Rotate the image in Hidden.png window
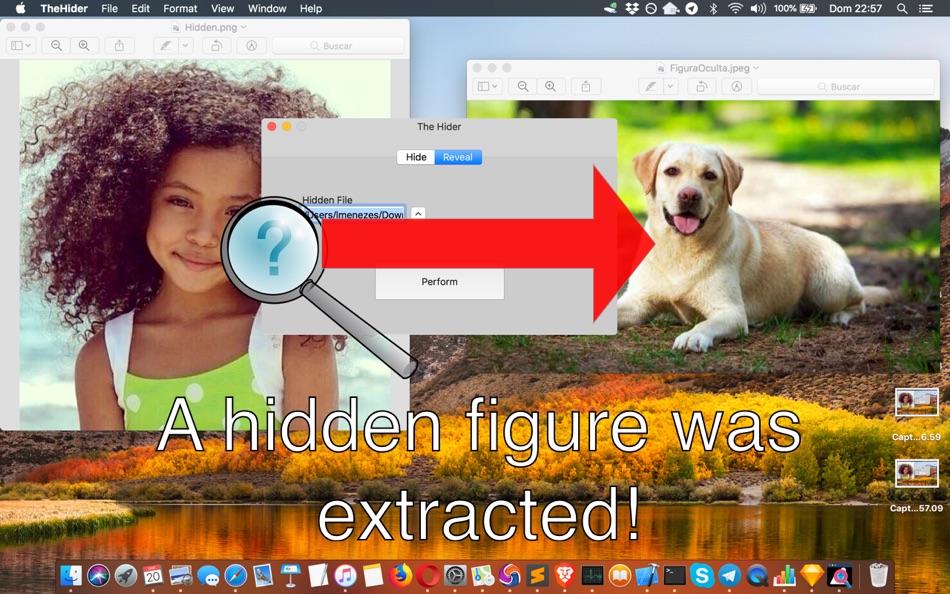Viewport: 950px width, 594px height. [216, 45]
